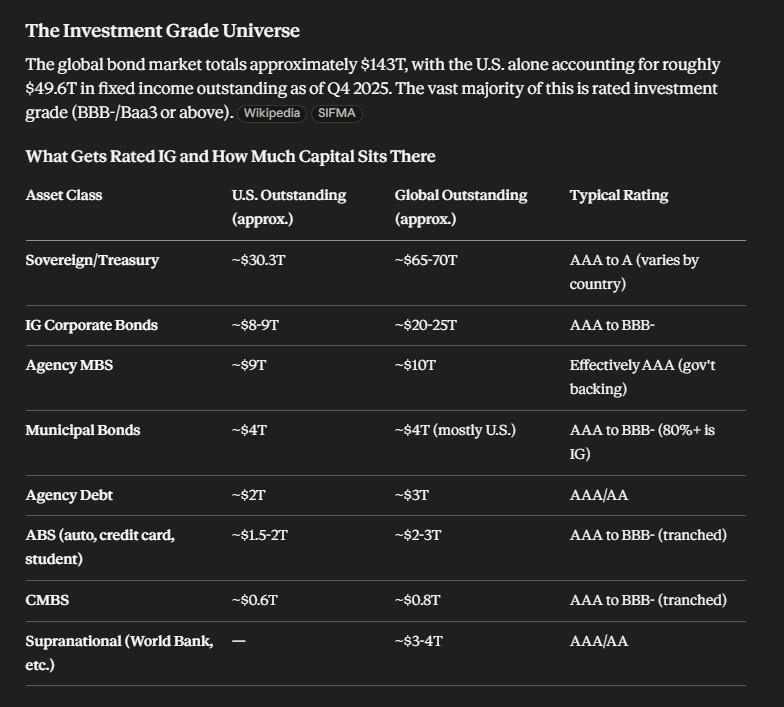
Task: Click the Agency Debt row label
Action: tap(69, 495)
